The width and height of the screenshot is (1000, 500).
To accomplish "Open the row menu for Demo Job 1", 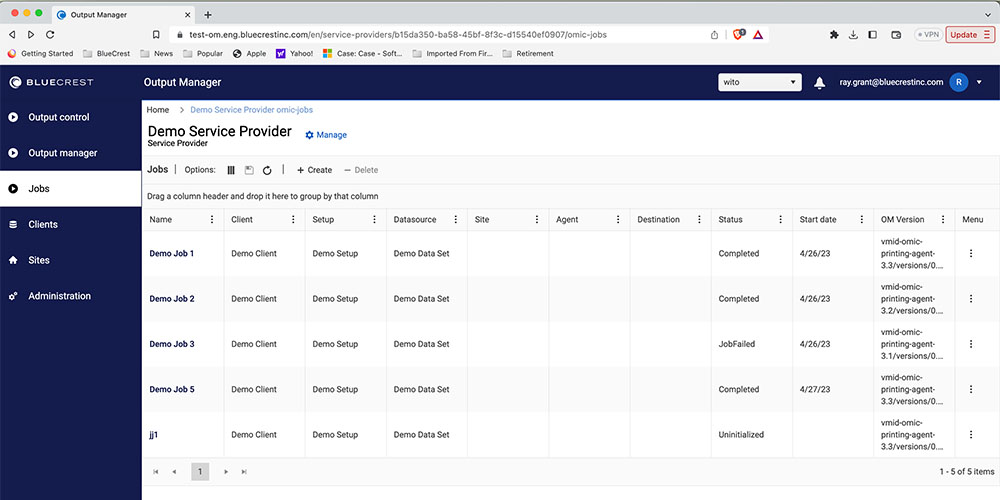I will [x=971, y=253].
